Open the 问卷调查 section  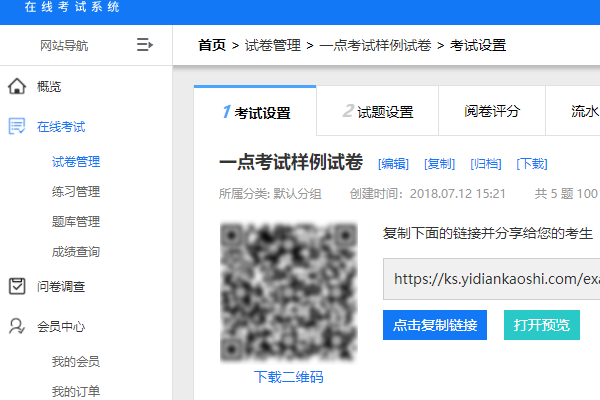point(61,287)
